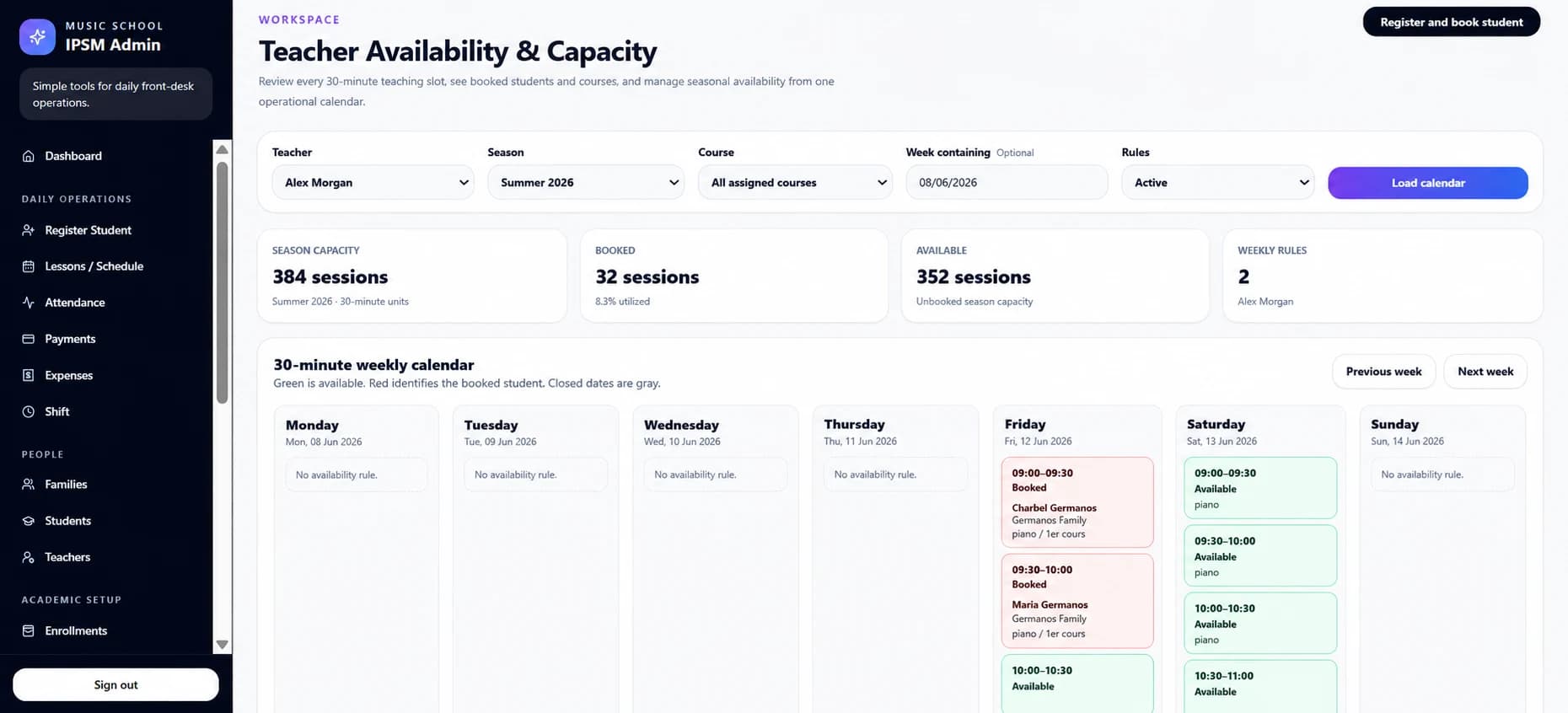Screen dimensions: 1568x713
Task: Click the Enrollments list icon
Action: 29,630
